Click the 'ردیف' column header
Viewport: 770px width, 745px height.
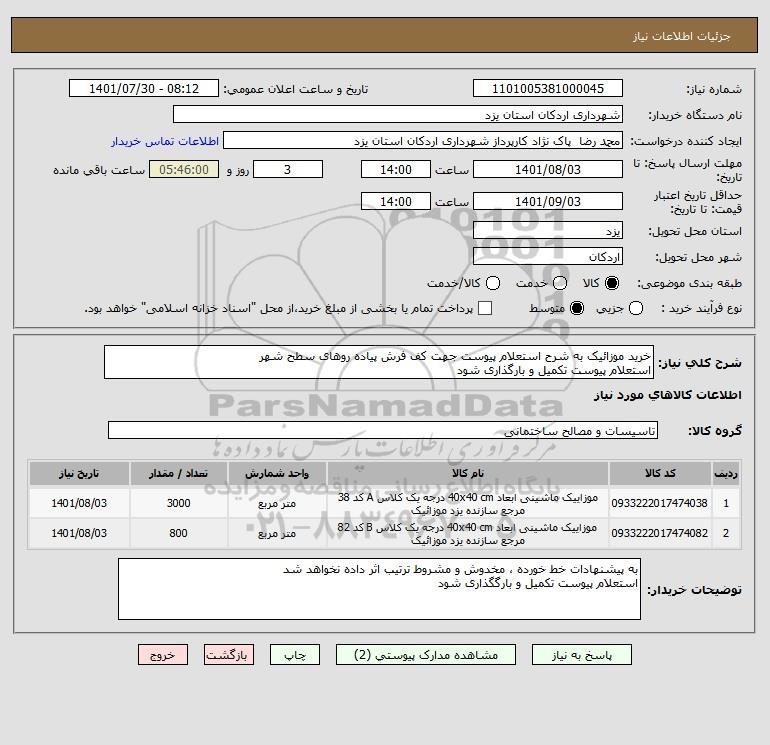[726, 473]
